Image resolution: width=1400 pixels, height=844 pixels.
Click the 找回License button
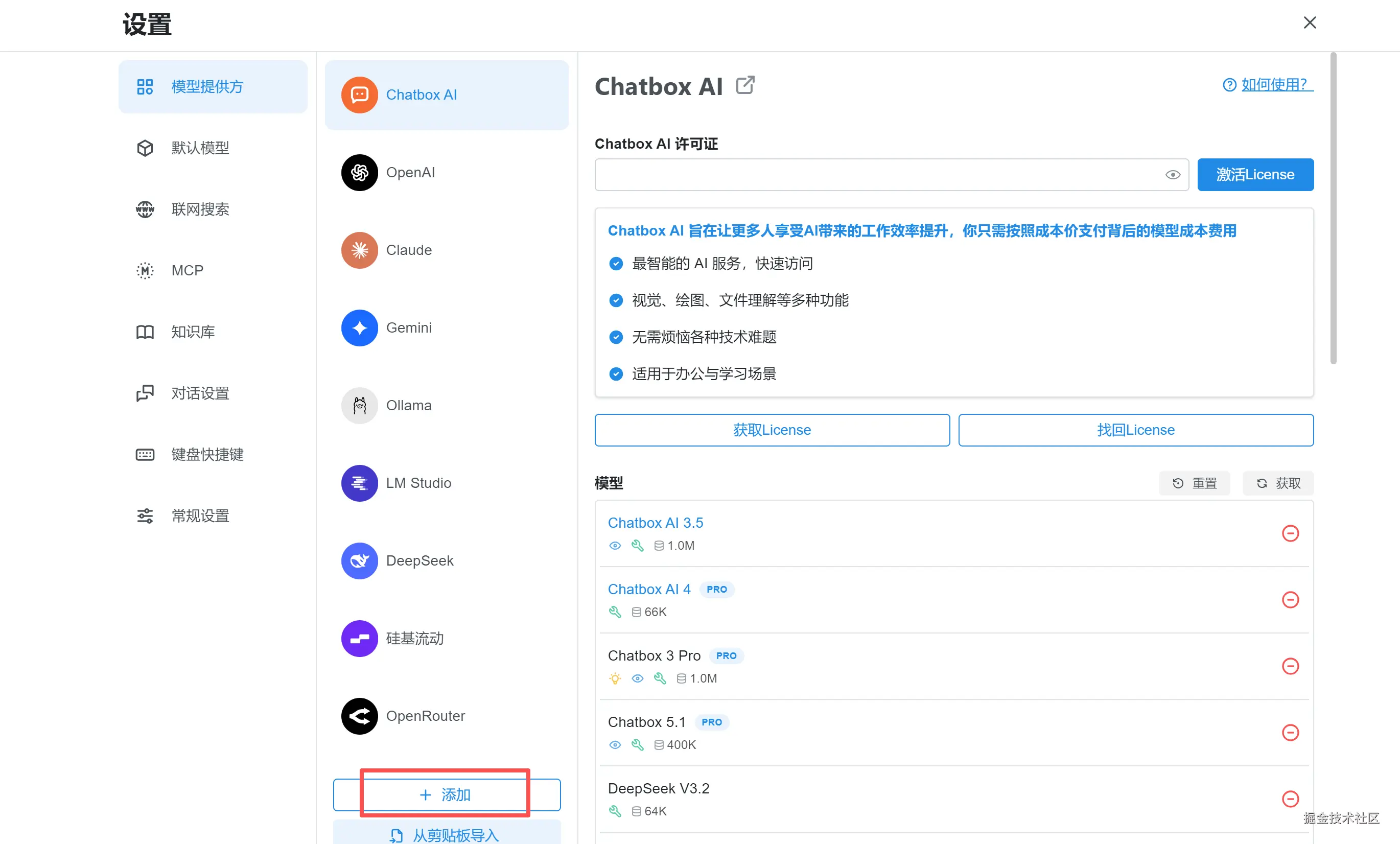click(1136, 431)
